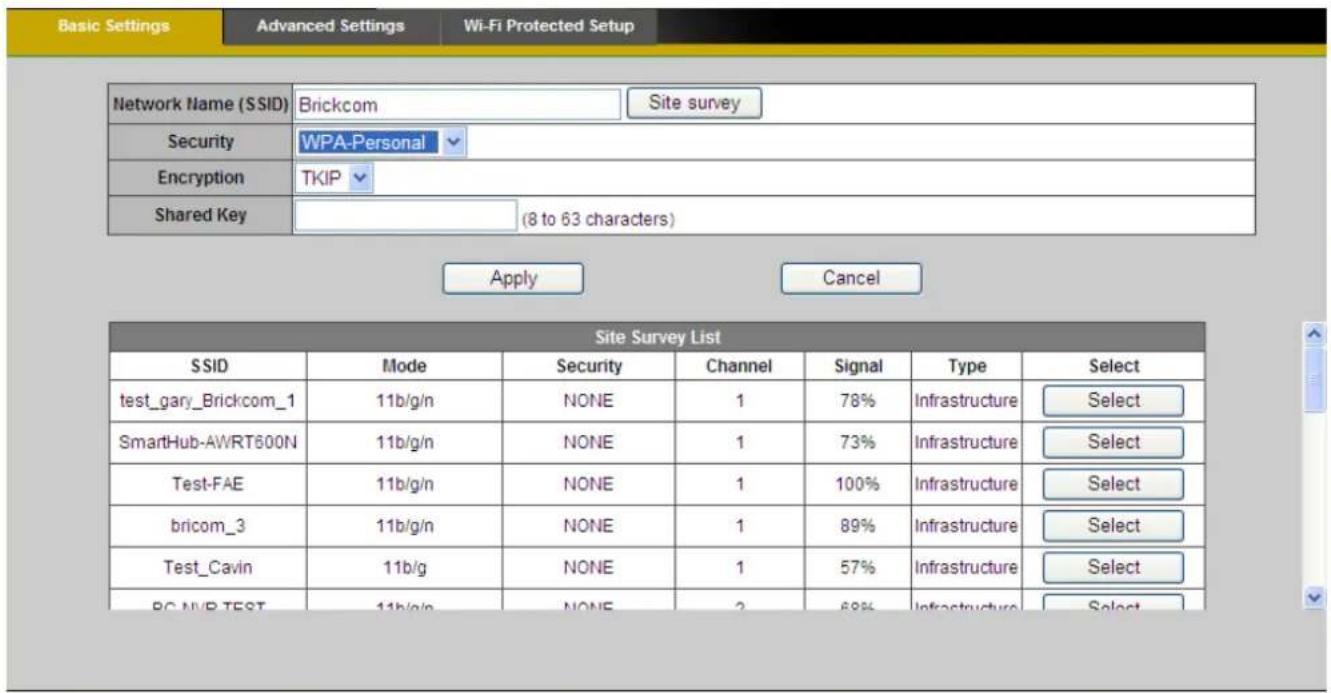Click the Channel column header

point(739,366)
